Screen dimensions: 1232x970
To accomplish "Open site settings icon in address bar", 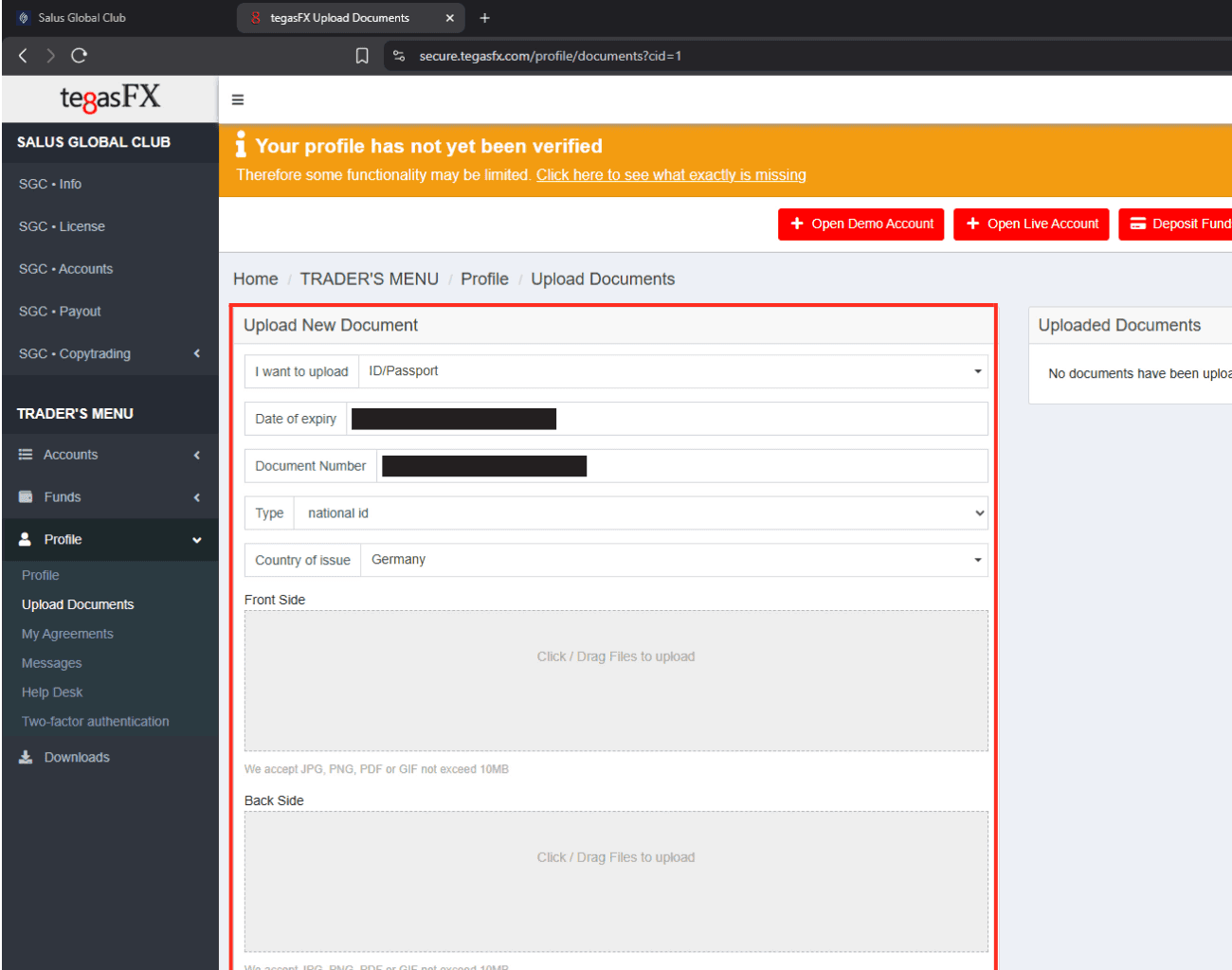I will pyautogui.click(x=399, y=56).
